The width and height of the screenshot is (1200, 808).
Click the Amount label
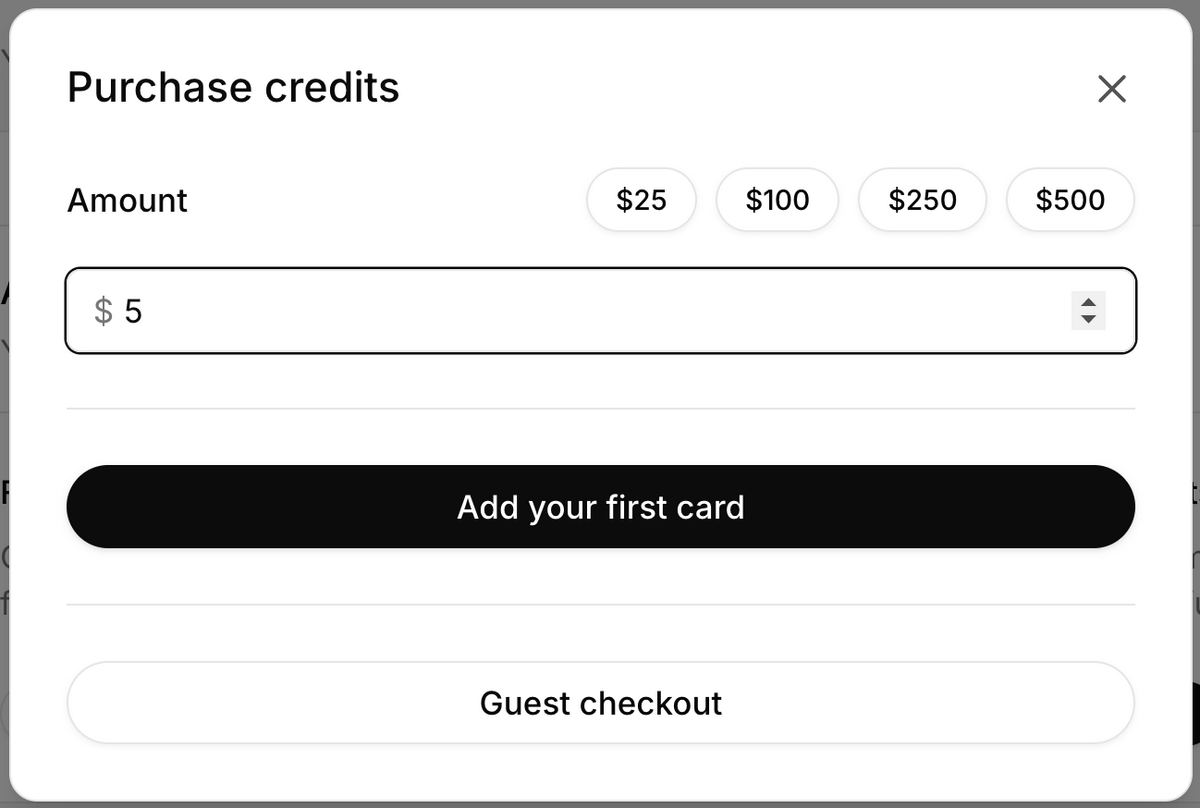point(127,201)
